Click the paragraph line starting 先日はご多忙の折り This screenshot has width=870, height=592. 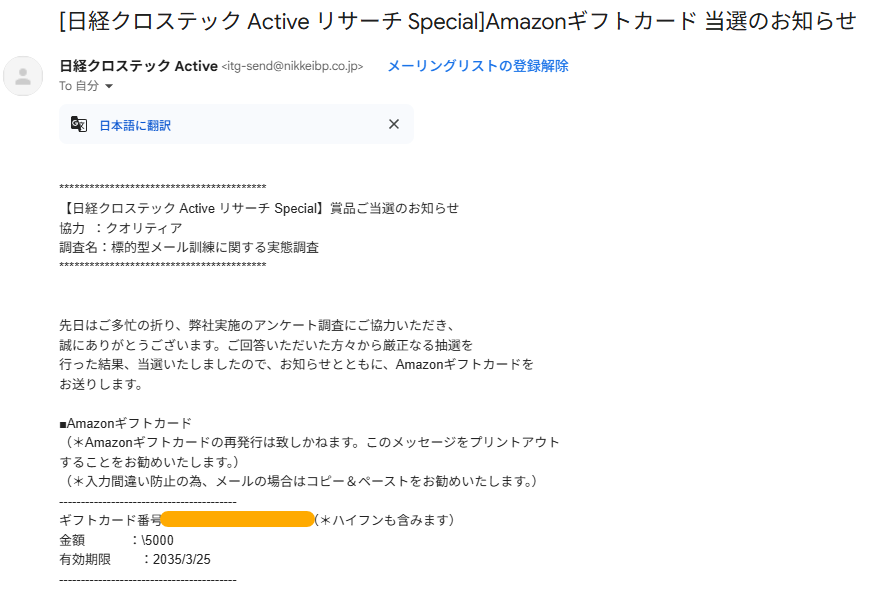click(x=257, y=325)
